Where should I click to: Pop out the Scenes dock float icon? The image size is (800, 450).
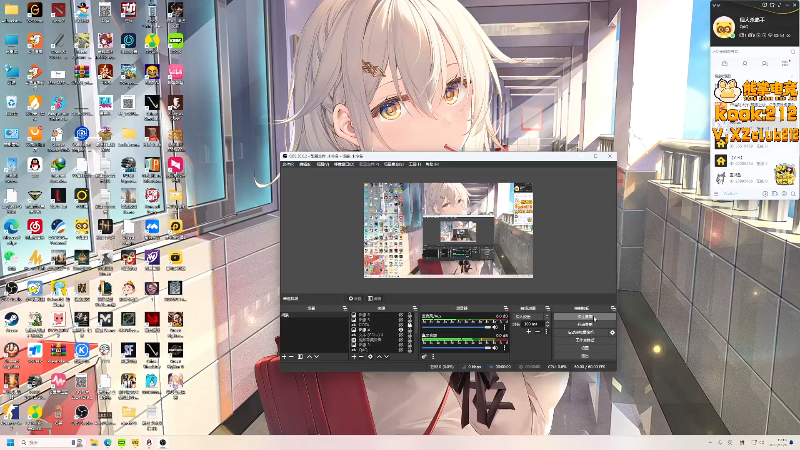click(344, 308)
